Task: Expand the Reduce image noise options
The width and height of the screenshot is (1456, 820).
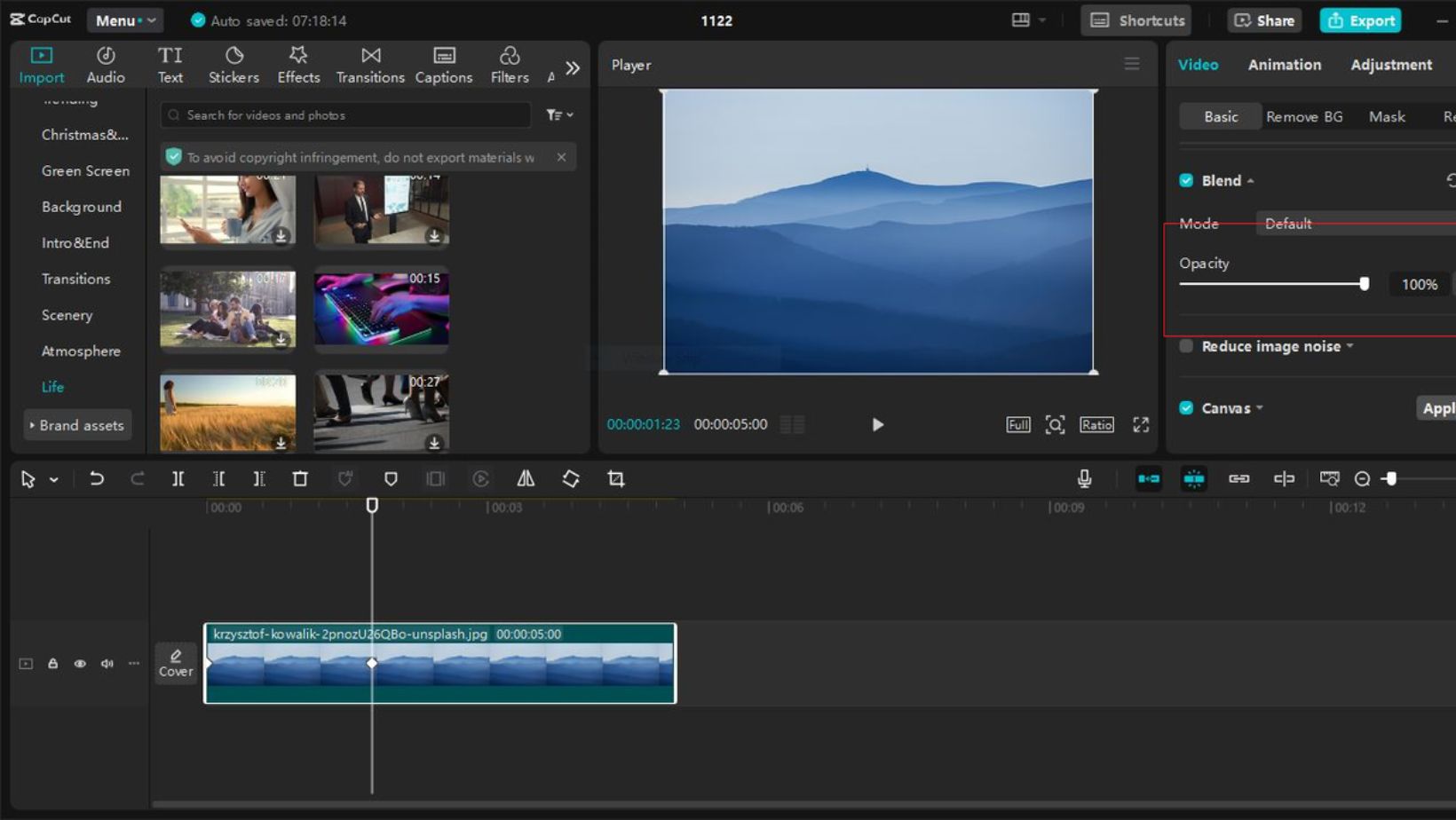Action: click(1349, 346)
